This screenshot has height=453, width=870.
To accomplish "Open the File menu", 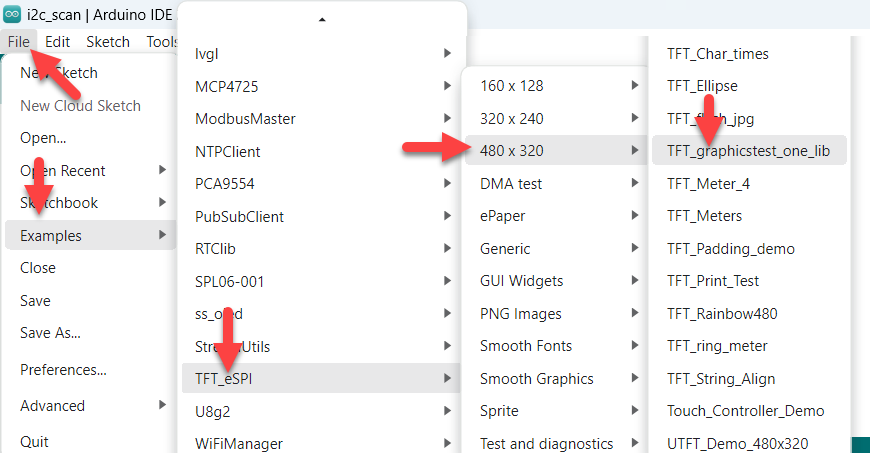I will 18,42.
